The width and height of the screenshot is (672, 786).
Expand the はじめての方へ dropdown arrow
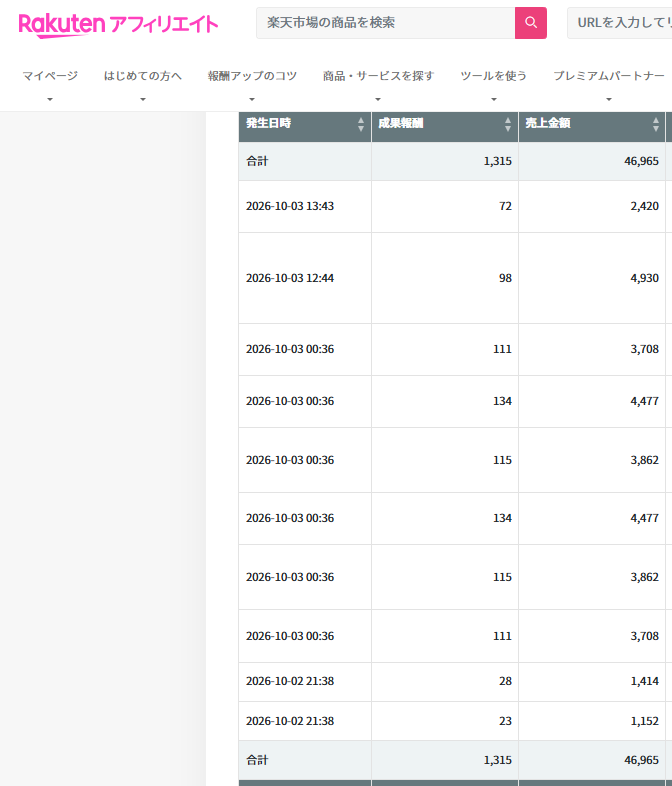click(143, 99)
